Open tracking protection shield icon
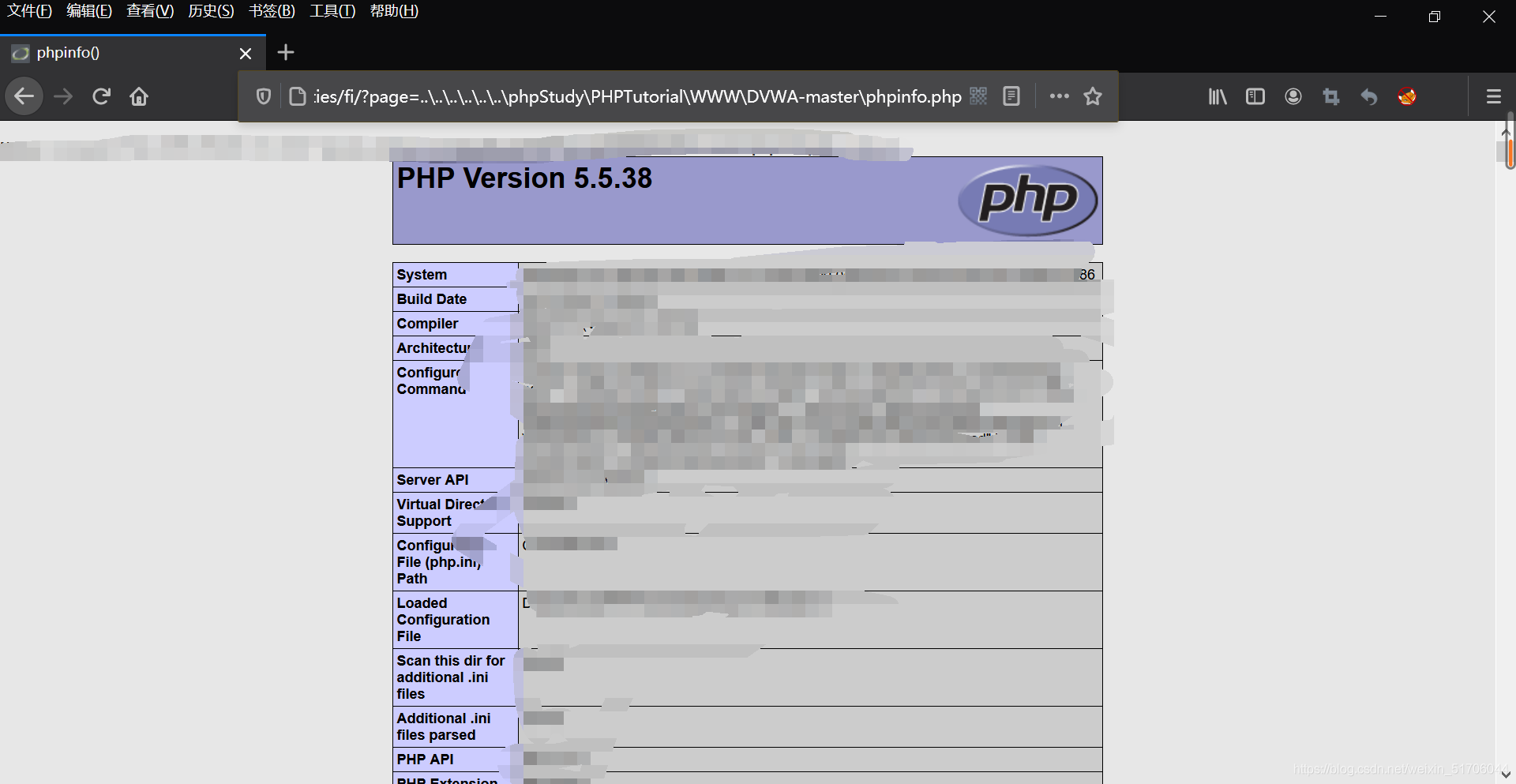This screenshot has width=1516, height=784. pos(264,96)
